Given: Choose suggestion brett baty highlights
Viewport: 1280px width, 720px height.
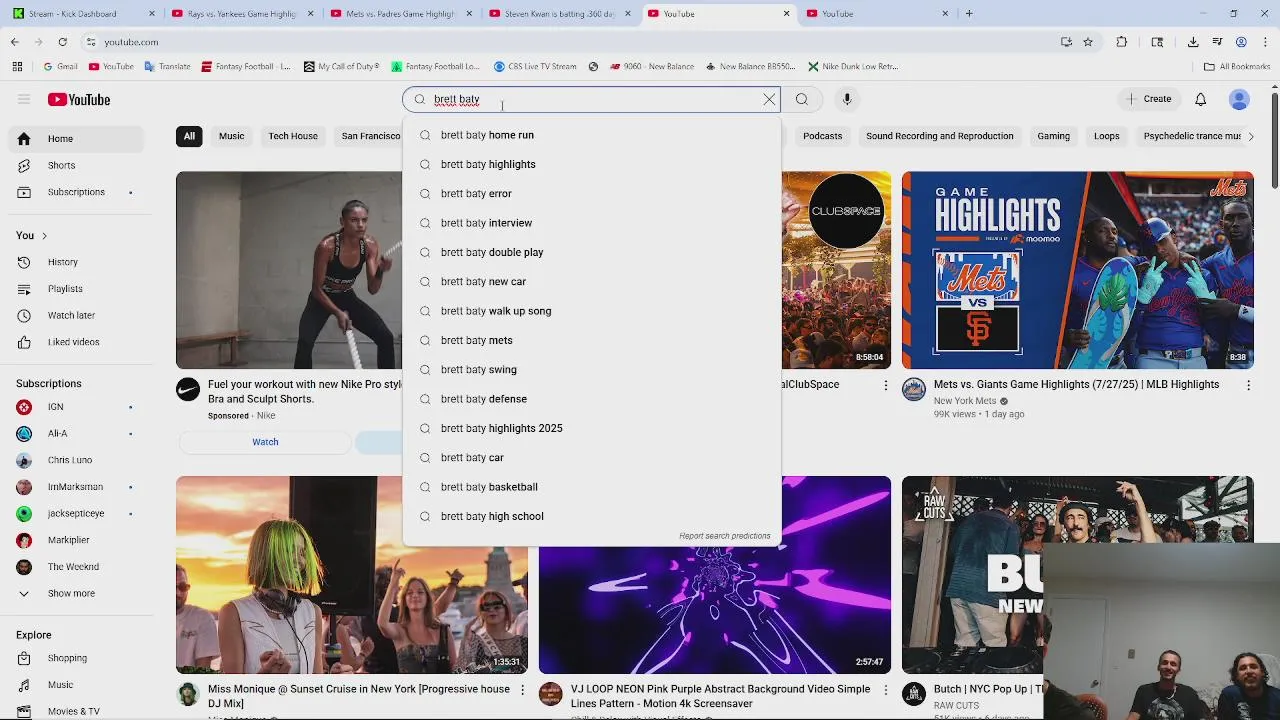Looking at the screenshot, I should [x=592, y=164].
